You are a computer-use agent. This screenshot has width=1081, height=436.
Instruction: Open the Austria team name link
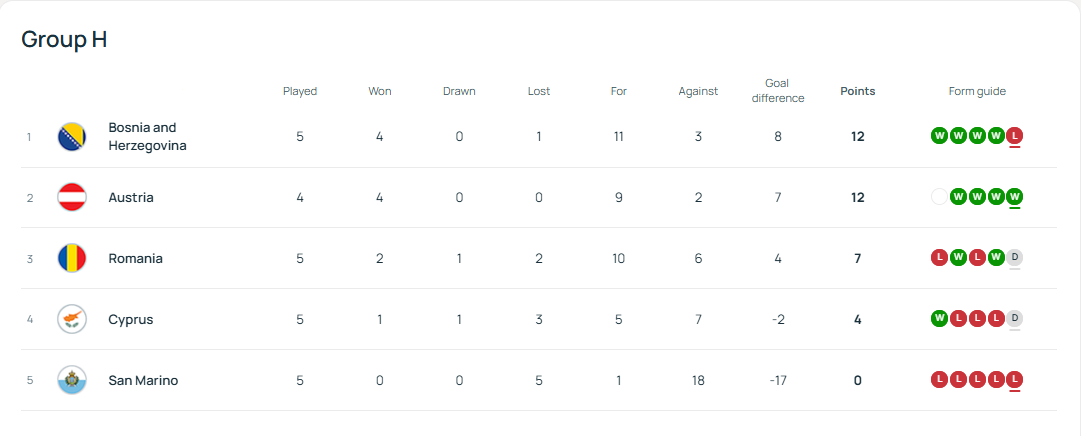131,198
